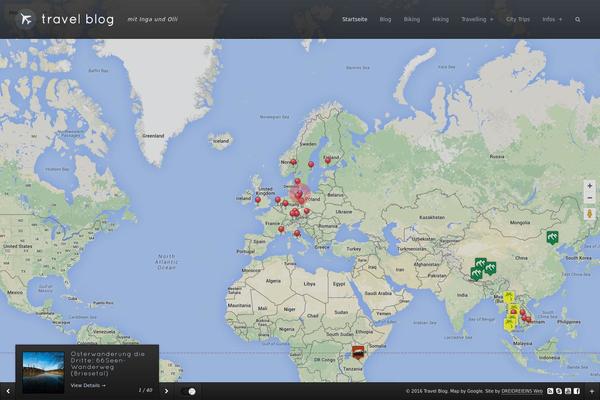Click the green hiking marker in northeast China
600x400 pixels.
coord(552,237)
